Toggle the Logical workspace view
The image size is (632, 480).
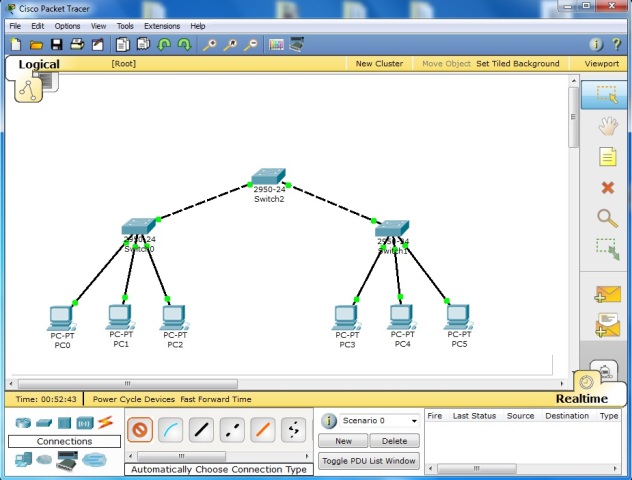[39, 64]
